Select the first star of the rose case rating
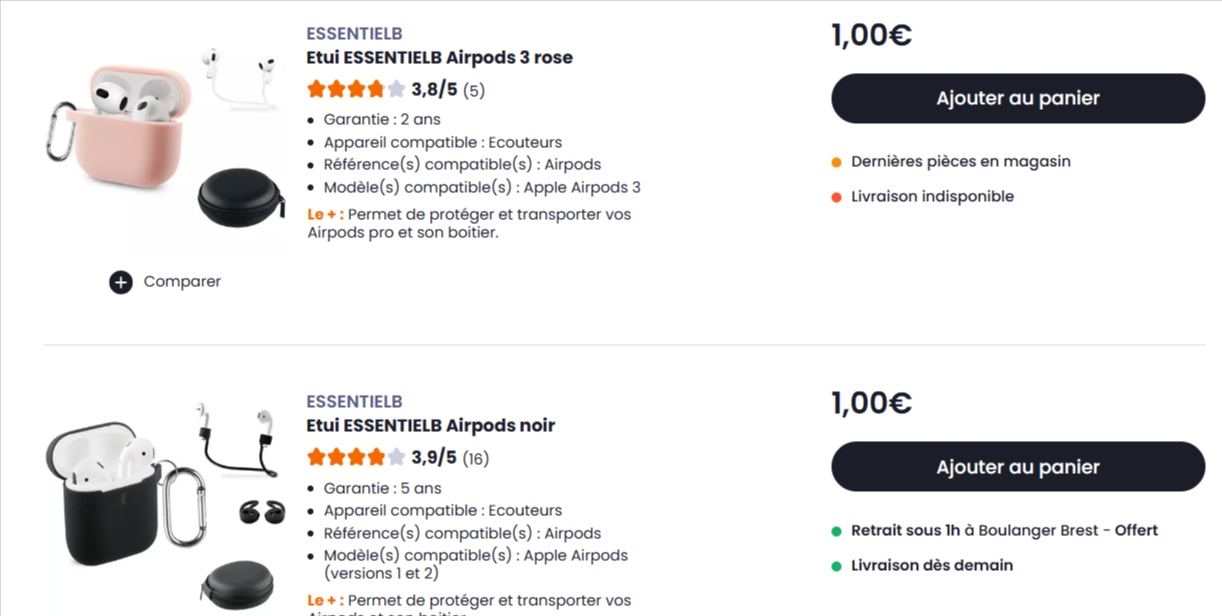Viewport: 1222px width, 616px height. point(314,89)
